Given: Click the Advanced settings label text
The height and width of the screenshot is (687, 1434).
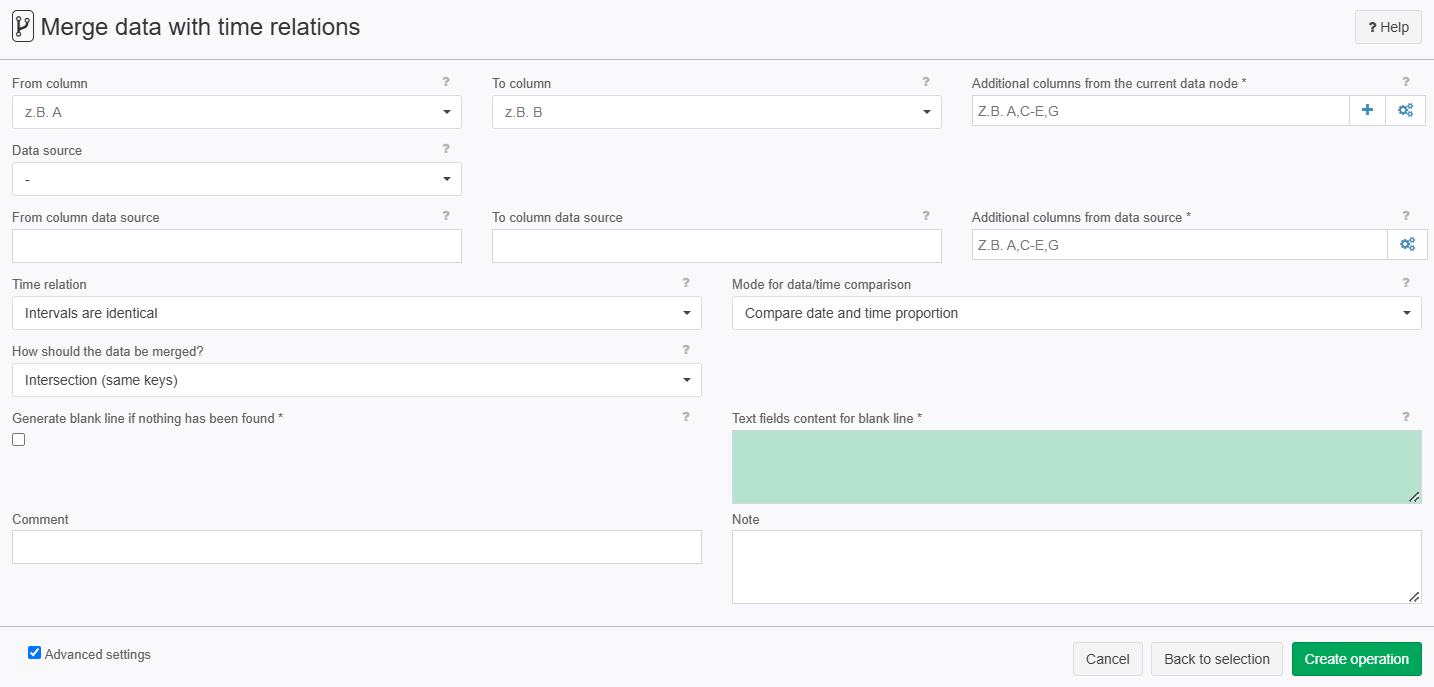Looking at the screenshot, I should point(98,654).
